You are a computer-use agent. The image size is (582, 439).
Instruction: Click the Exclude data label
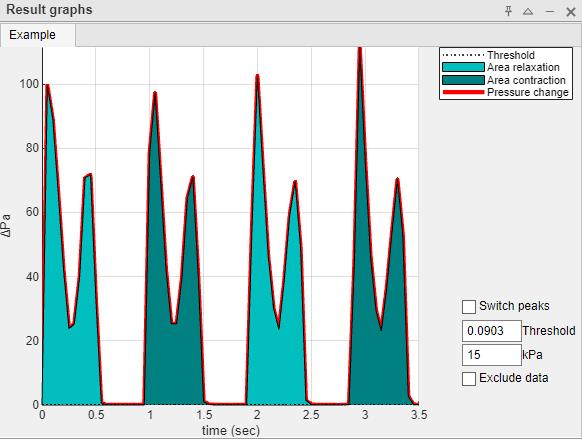[x=513, y=378]
